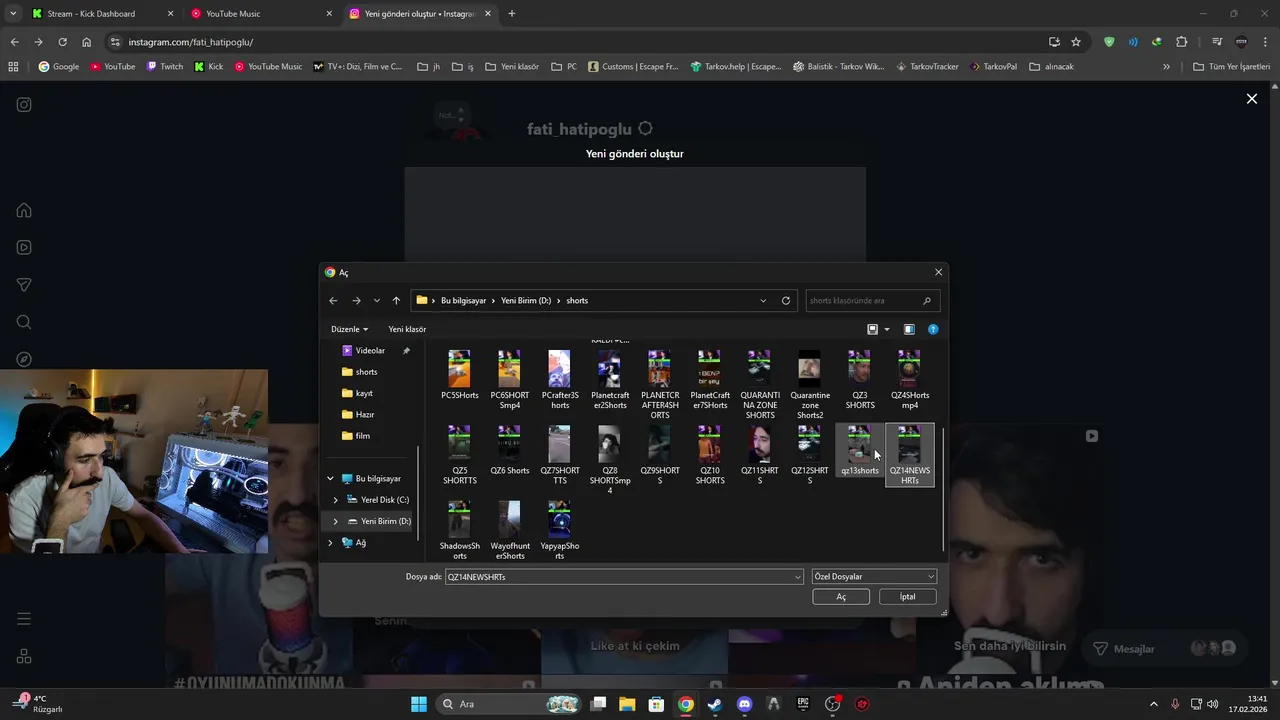Screen dimensions: 1280x720
Task: Select the YapyapShorts video file
Action: (x=559, y=530)
